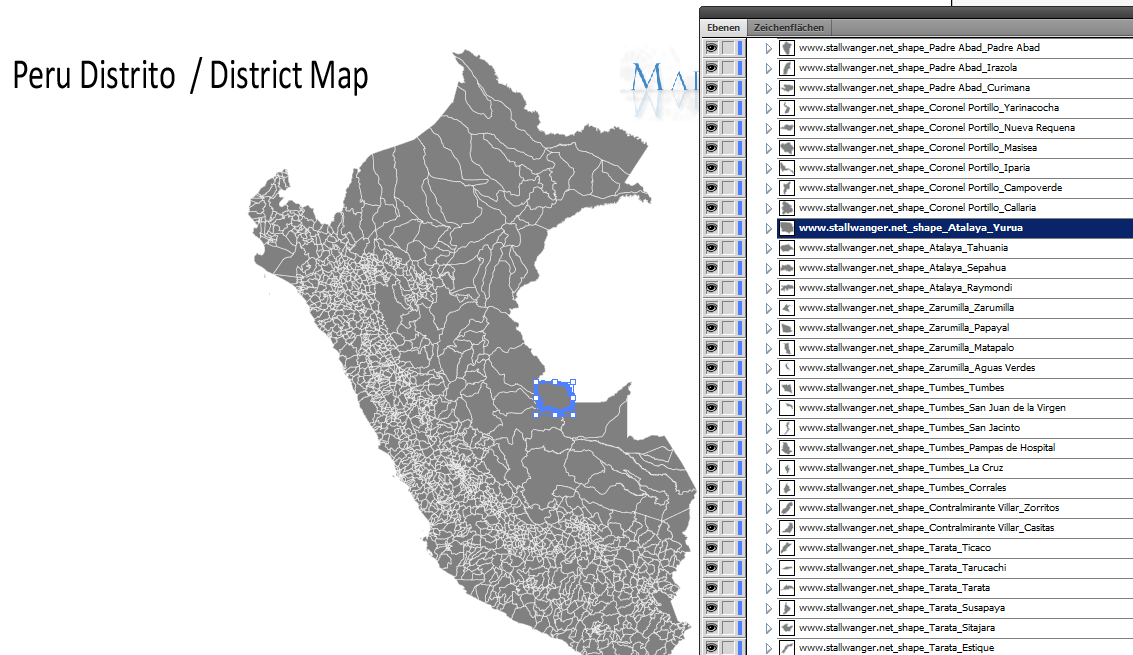Toggle lock box for Coronel Portillo_Masisea layer
Image resolution: width=1133 pixels, height=655 pixels.
click(x=728, y=148)
